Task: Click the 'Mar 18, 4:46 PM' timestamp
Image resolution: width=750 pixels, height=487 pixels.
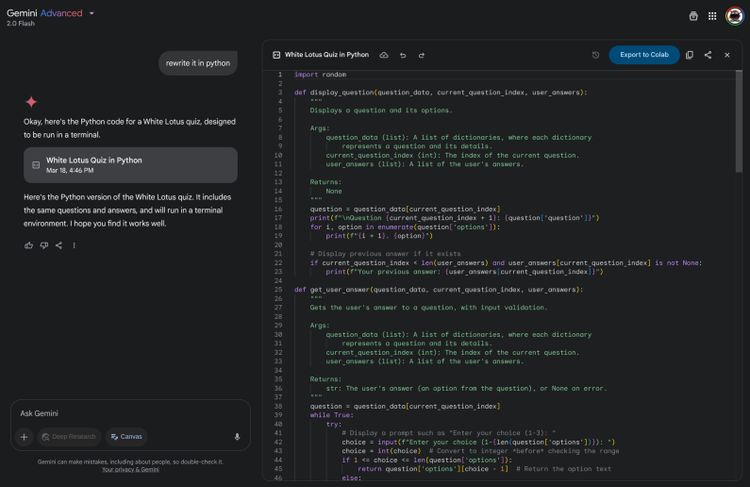Action: click(x=70, y=171)
